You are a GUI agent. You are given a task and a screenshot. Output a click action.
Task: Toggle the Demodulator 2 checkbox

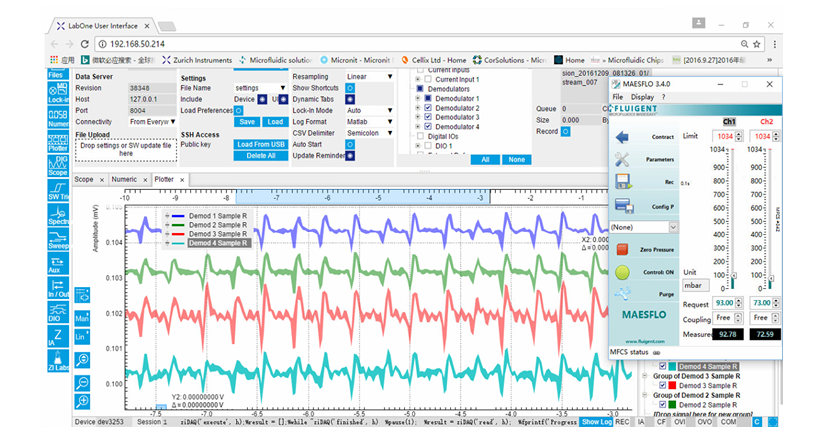pos(429,108)
